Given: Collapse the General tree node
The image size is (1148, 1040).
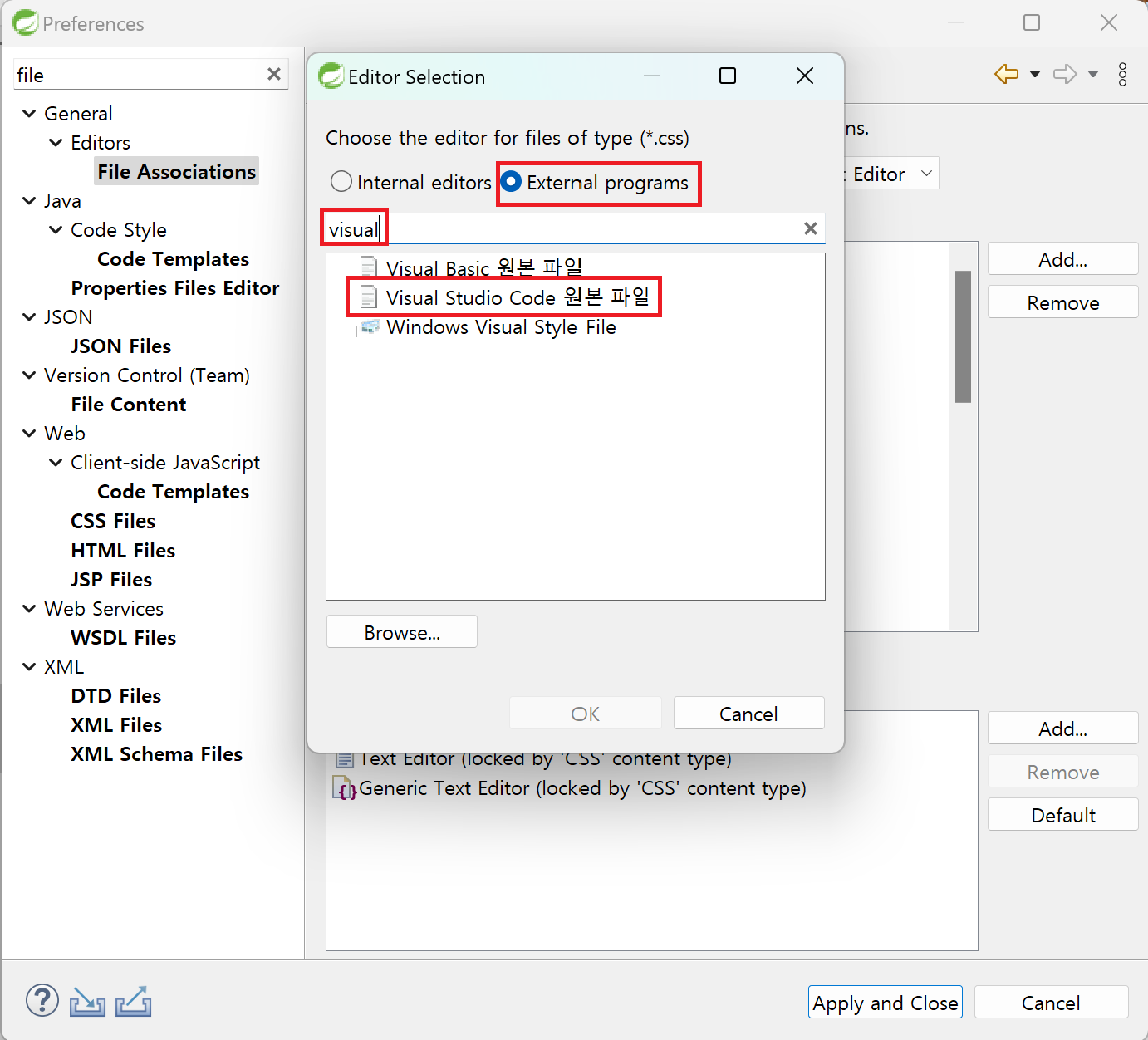Looking at the screenshot, I should pos(29,113).
